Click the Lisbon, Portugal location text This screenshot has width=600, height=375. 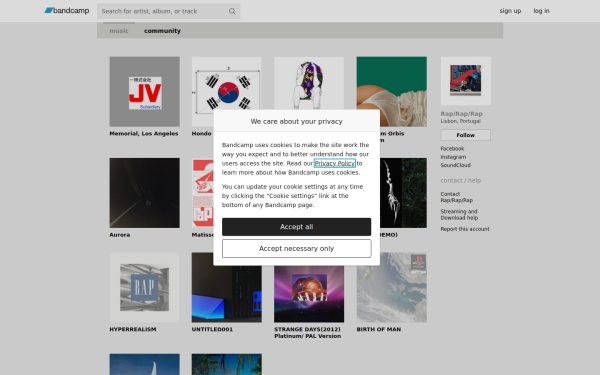pos(460,121)
